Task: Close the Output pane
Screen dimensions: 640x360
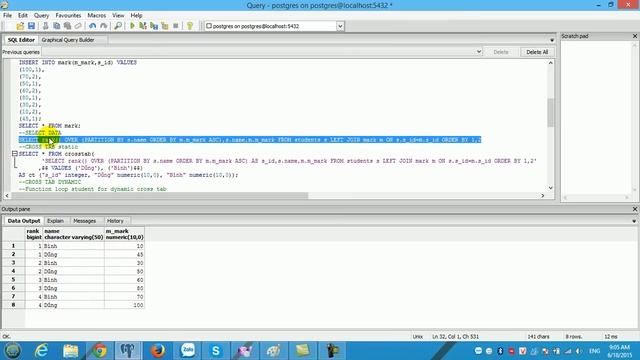Action: coord(635,209)
